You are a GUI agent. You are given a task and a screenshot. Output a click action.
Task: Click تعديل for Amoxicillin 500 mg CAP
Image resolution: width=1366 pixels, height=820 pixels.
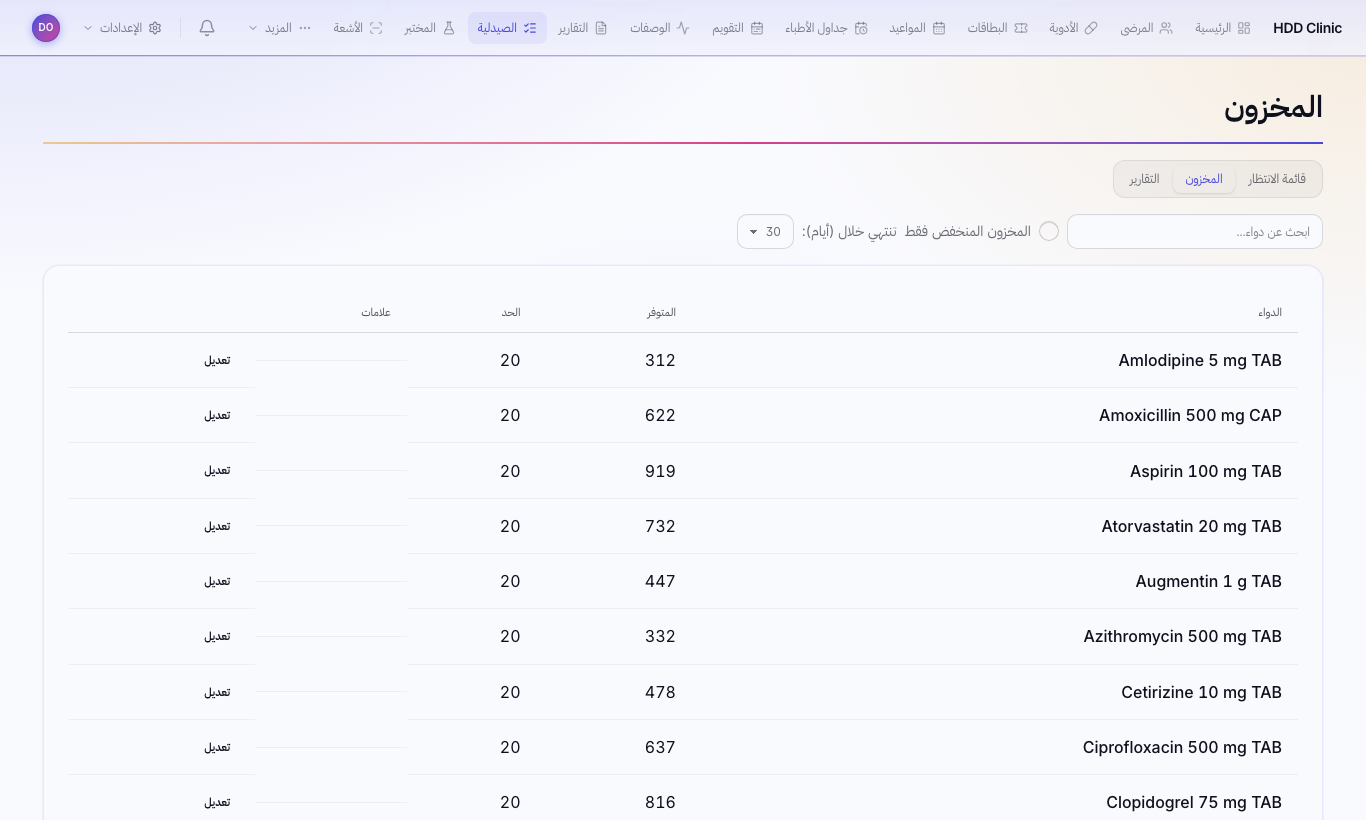218,415
